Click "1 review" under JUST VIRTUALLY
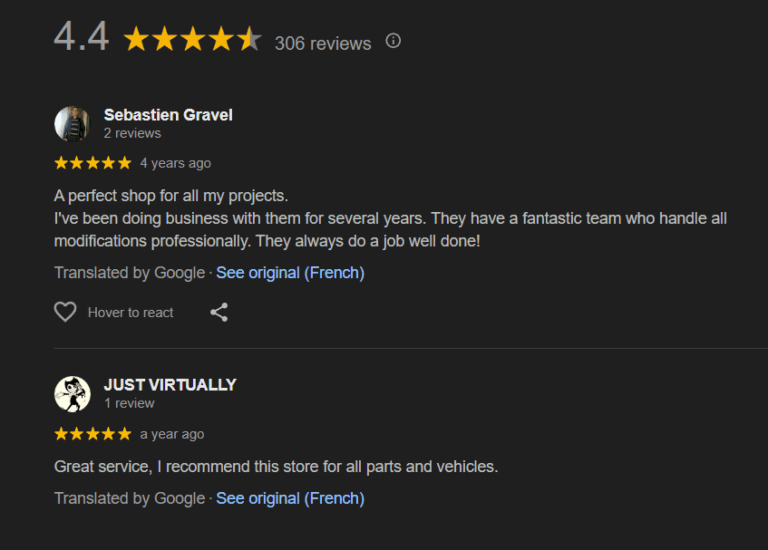Viewport: 768px width, 550px height. pyautogui.click(x=129, y=403)
